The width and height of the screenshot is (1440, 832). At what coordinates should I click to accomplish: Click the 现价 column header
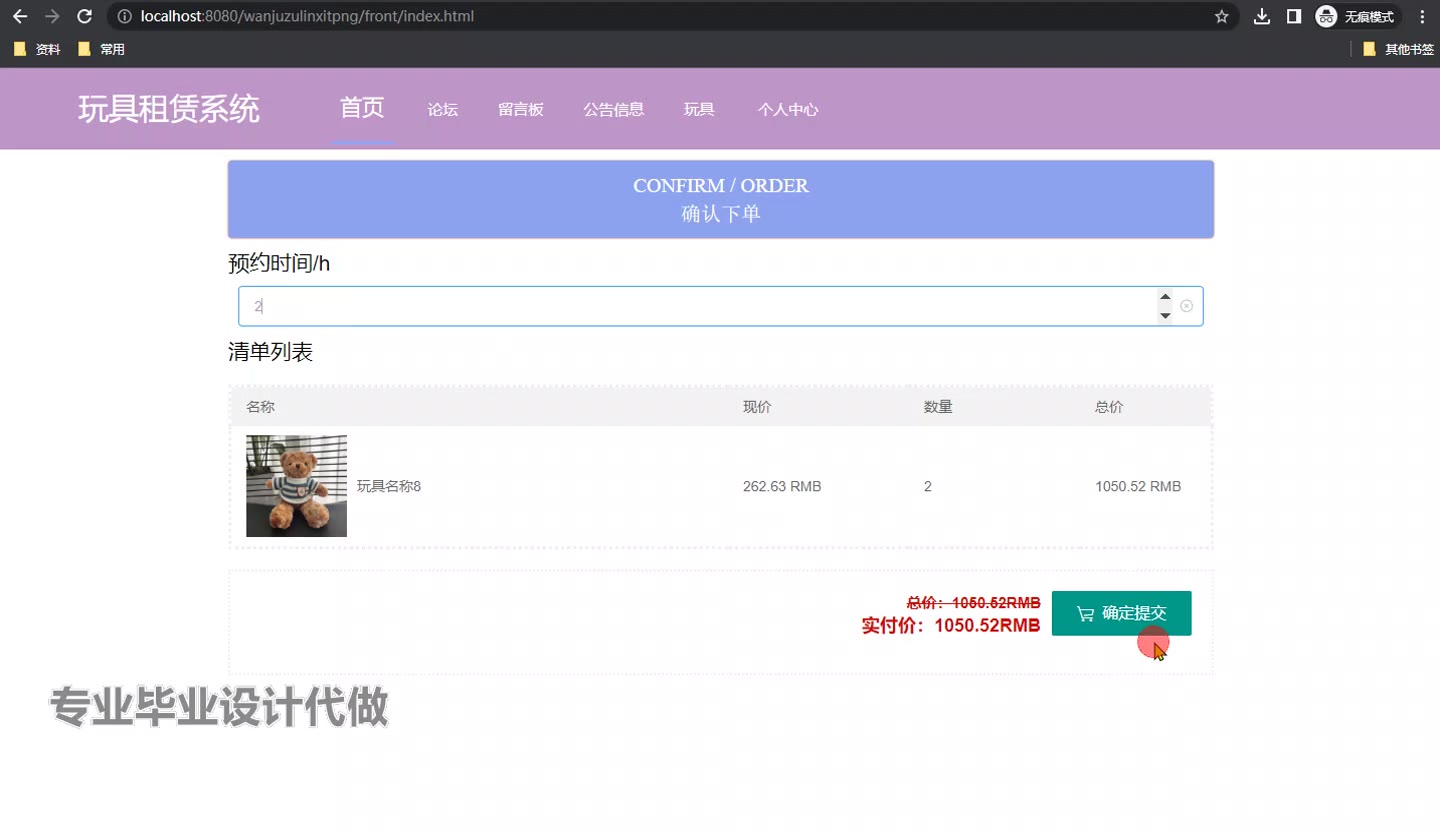point(757,407)
